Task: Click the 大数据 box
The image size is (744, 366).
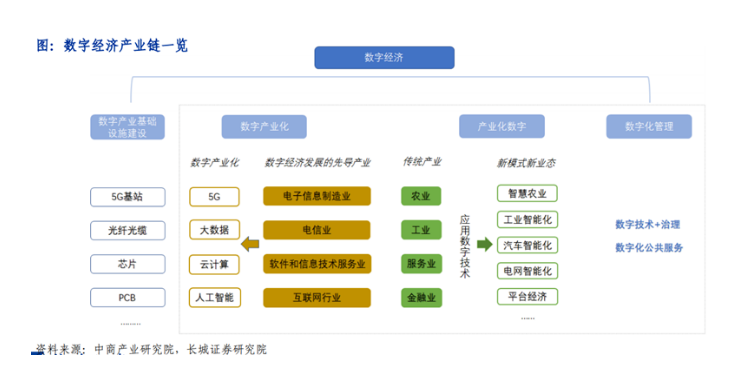Action: [x=214, y=230]
